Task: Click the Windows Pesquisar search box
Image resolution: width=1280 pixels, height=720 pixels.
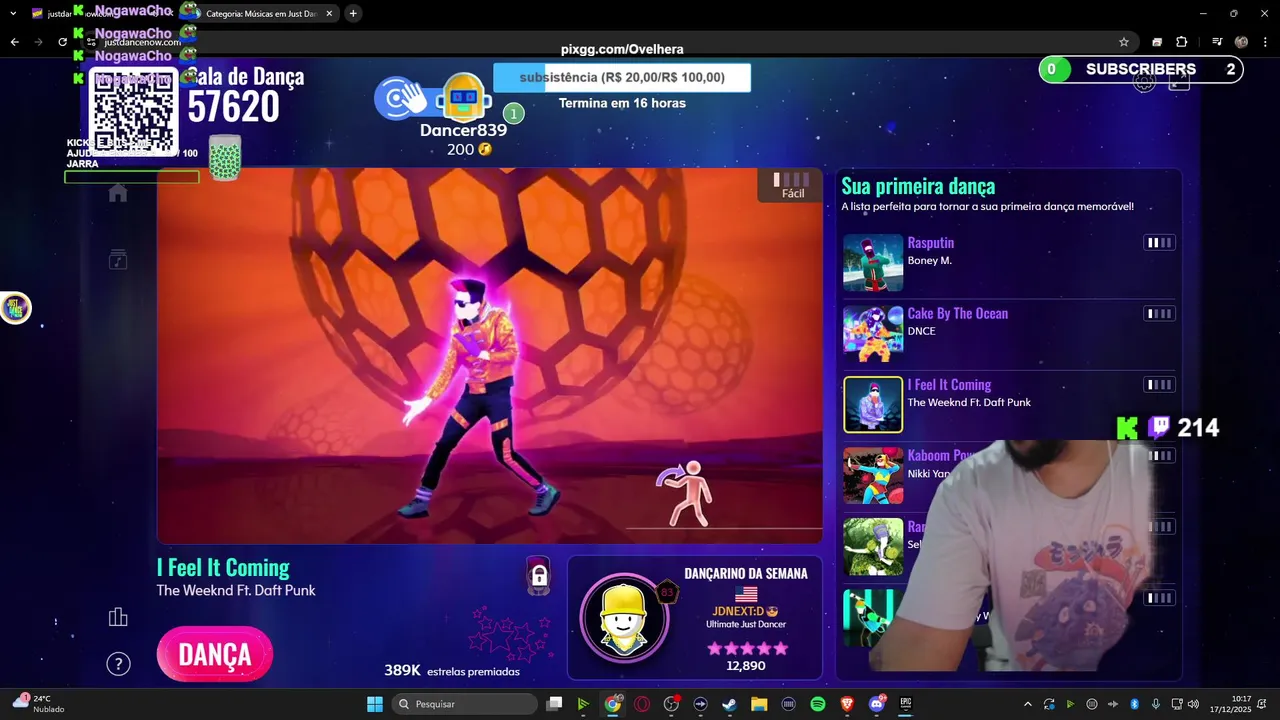Action: coord(464,704)
